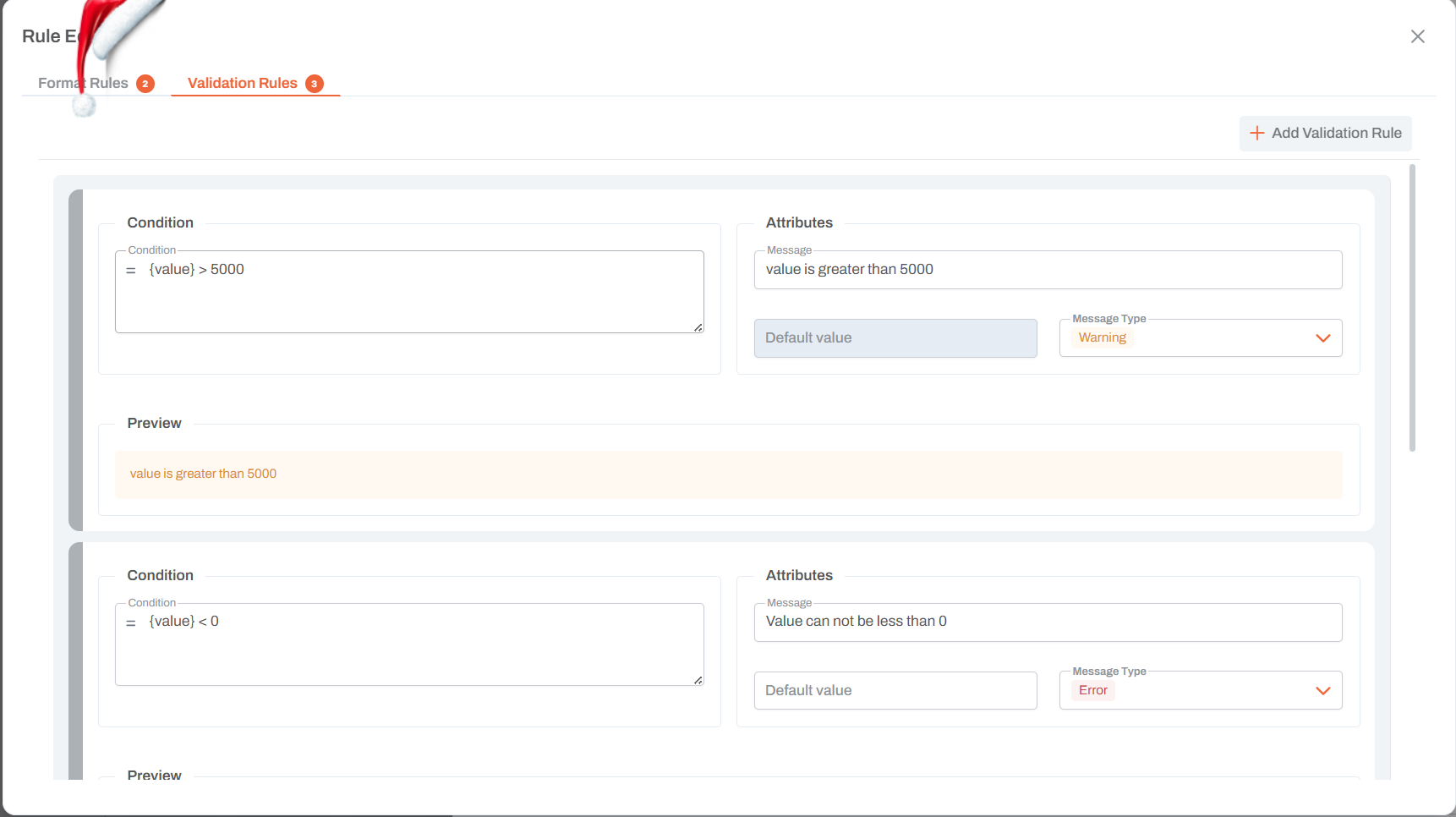The height and width of the screenshot is (817, 1456).
Task: Click the first Default value field
Action: (x=895, y=337)
